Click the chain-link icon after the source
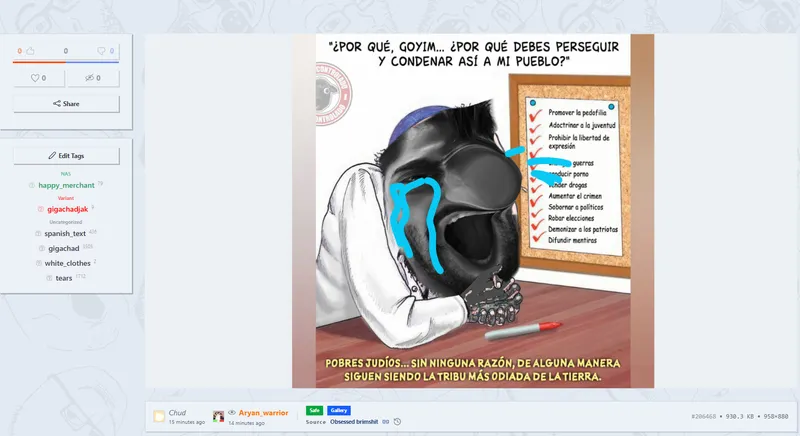The image size is (800, 436). 386,422
